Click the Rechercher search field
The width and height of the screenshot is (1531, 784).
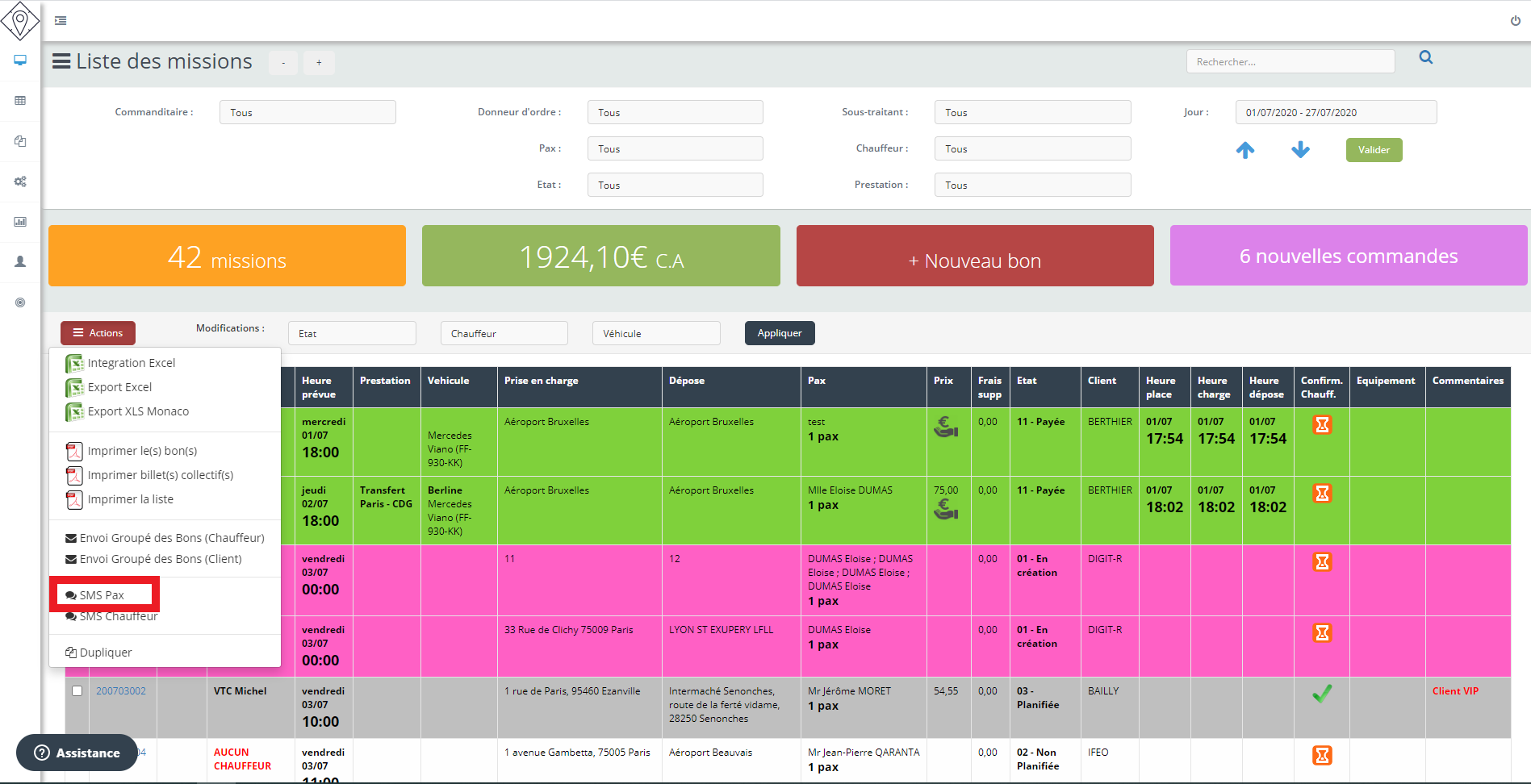(x=1290, y=62)
